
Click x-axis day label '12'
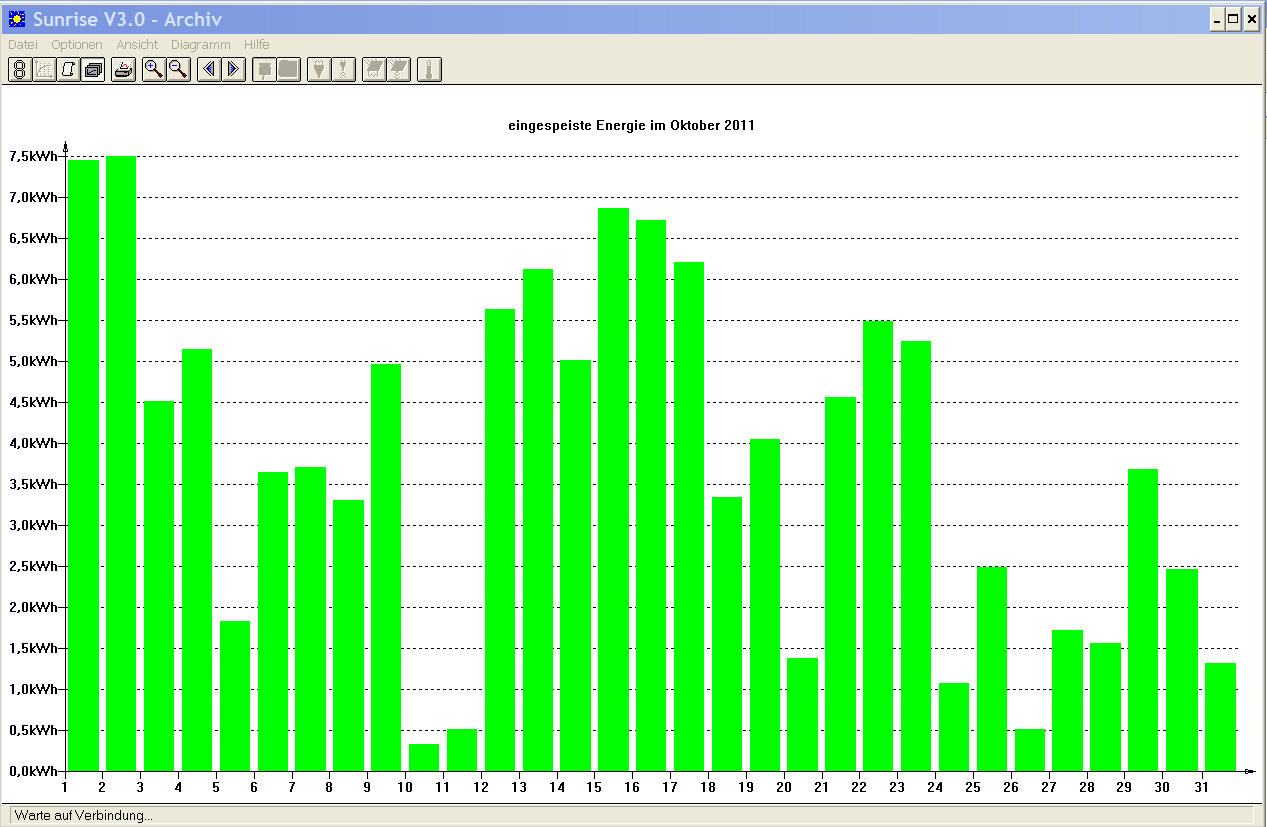481,787
